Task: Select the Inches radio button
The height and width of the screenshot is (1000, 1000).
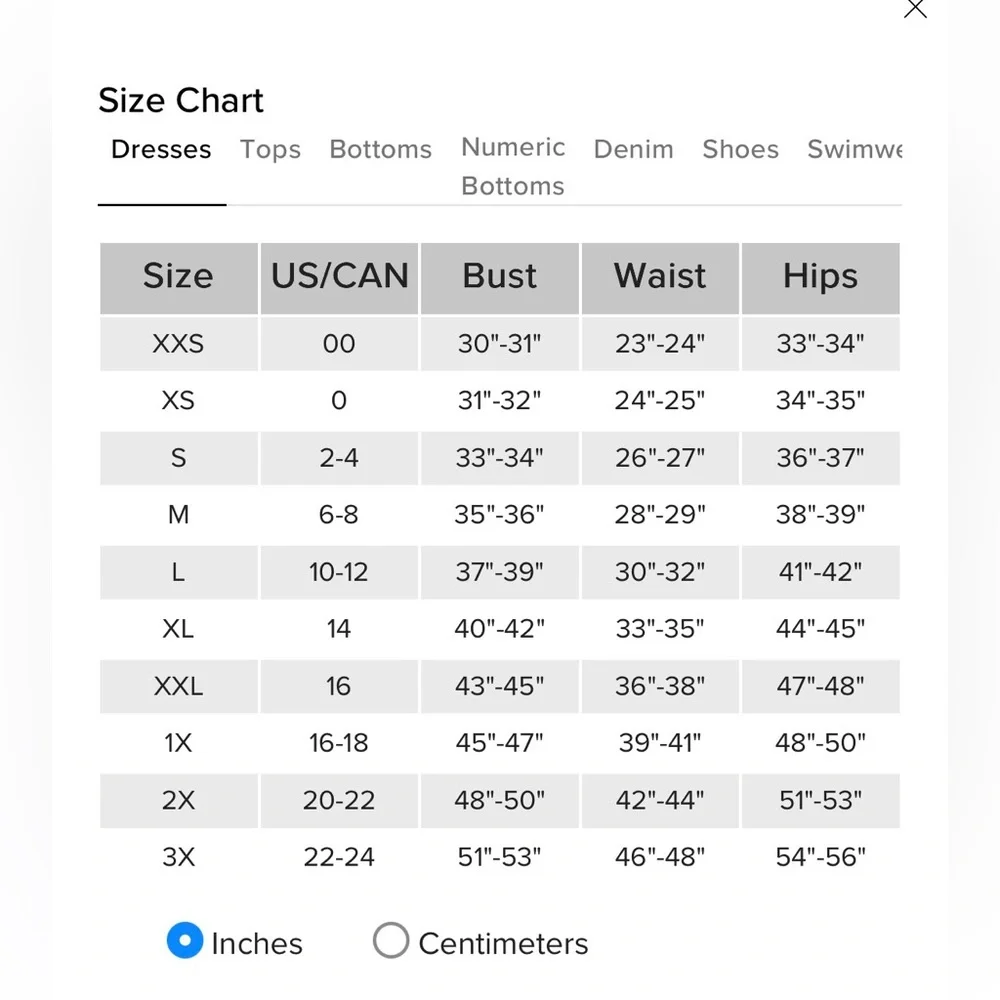Action: 185,940
